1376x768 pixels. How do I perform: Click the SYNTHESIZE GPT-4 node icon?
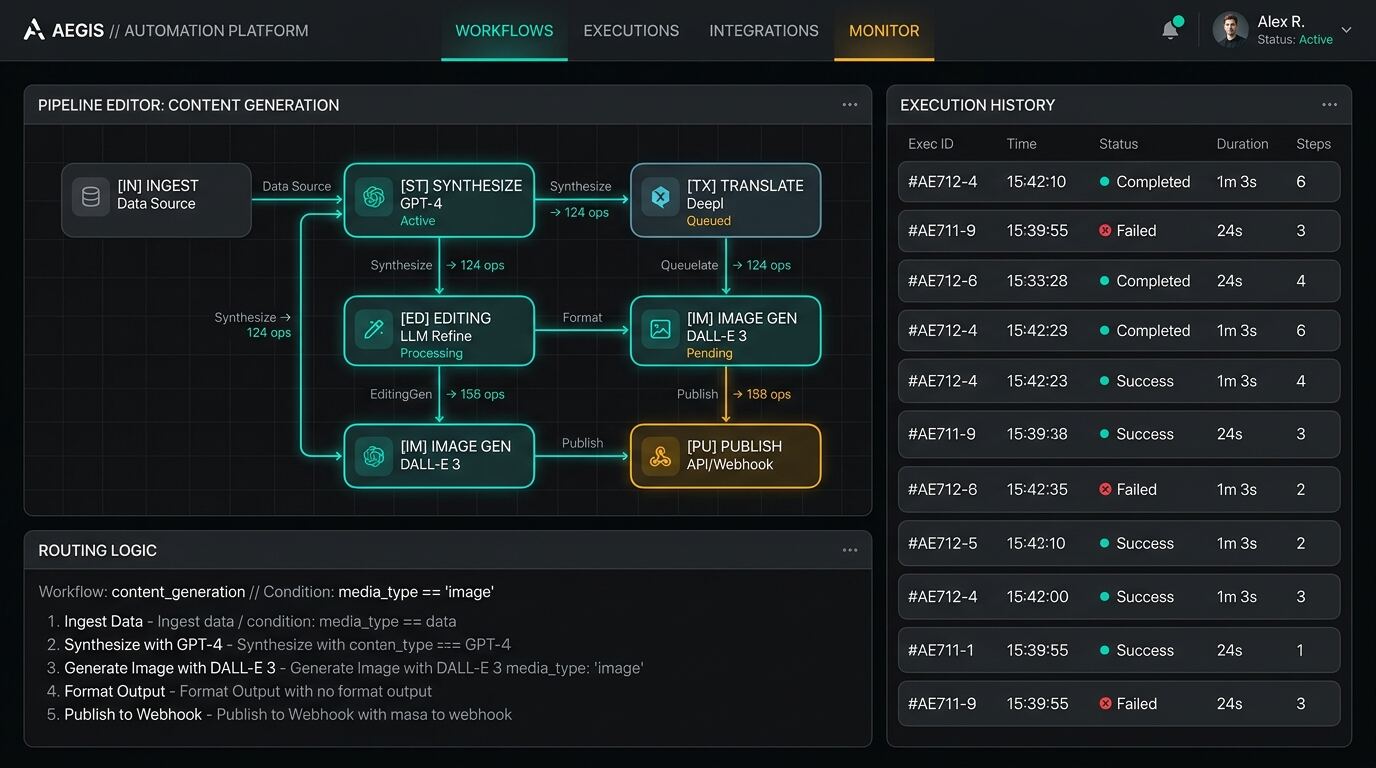[375, 197]
